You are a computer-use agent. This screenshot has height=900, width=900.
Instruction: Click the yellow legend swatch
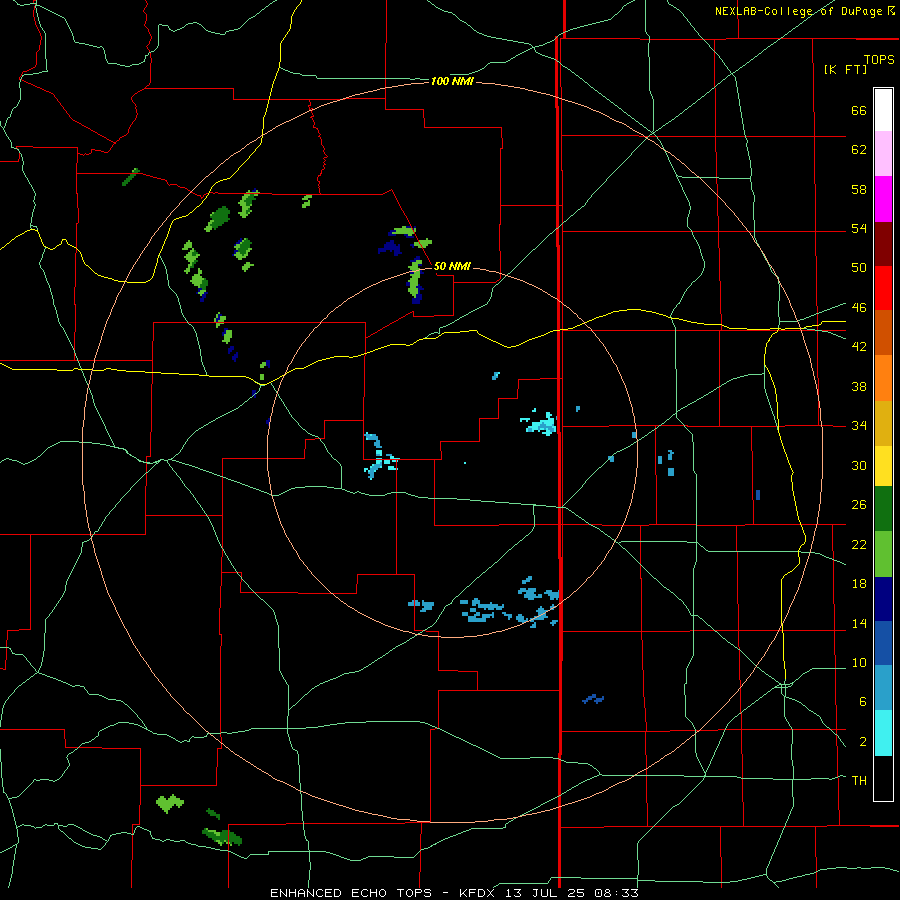tap(883, 466)
